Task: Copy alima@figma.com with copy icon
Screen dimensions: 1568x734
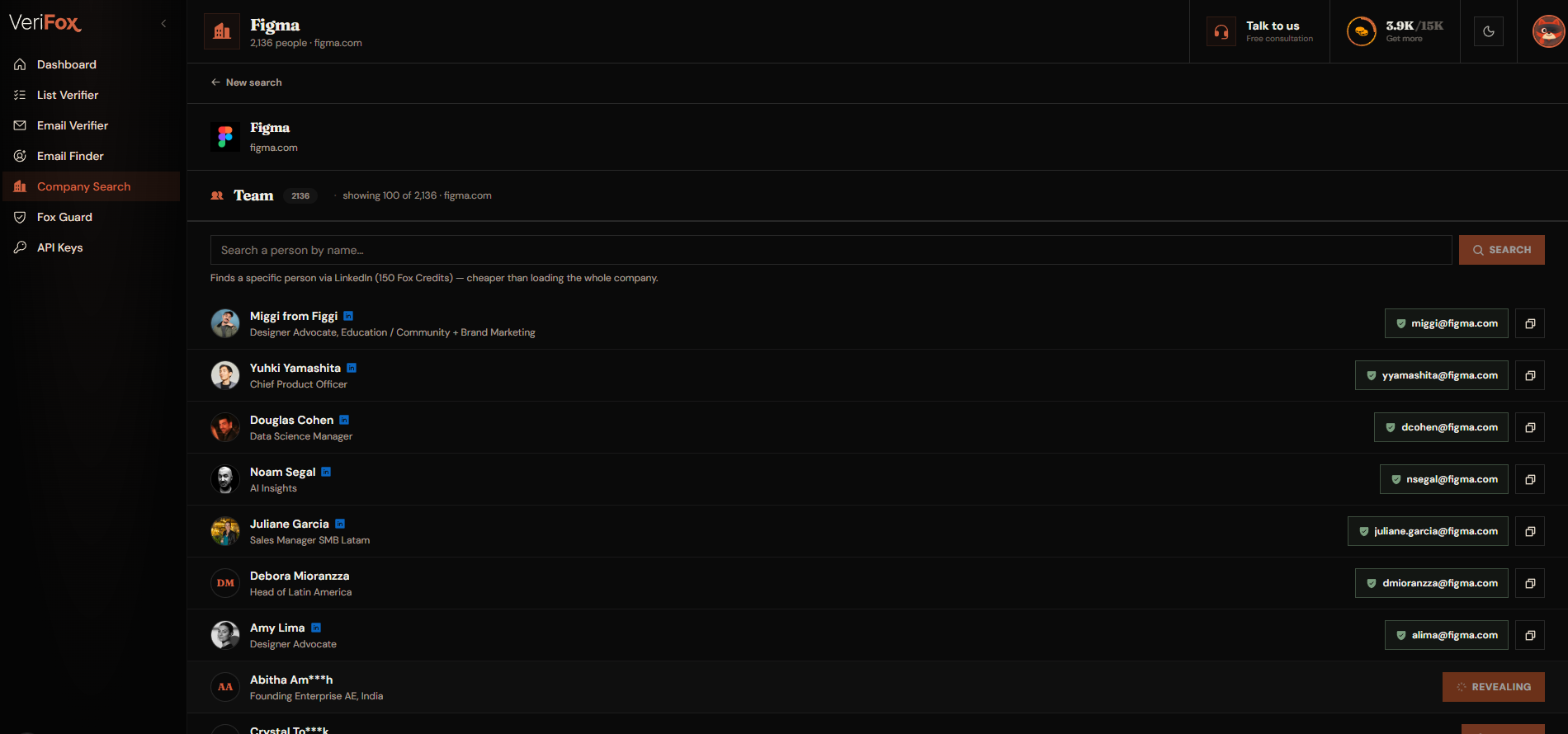Action: pyautogui.click(x=1530, y=635)
